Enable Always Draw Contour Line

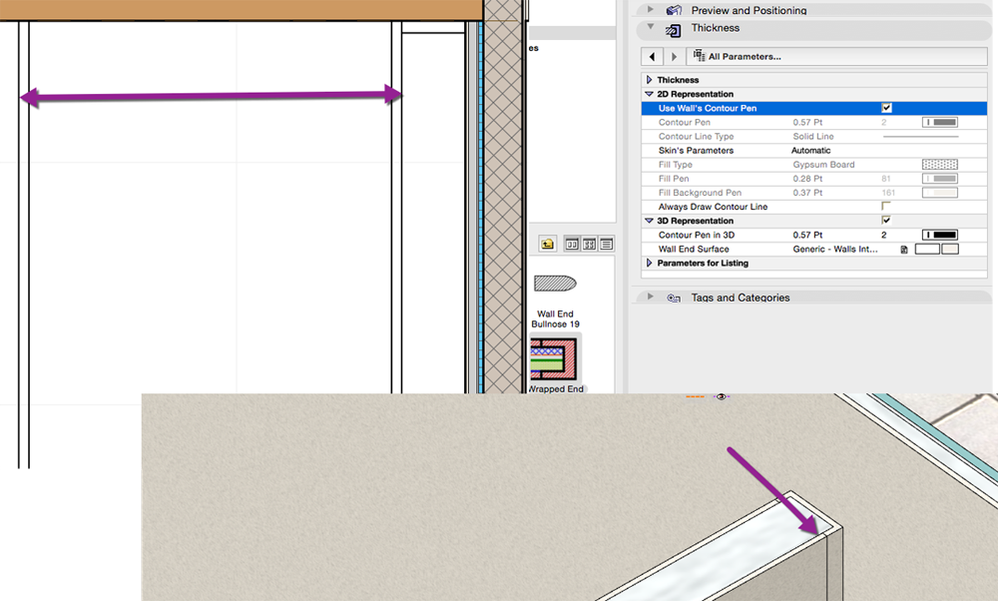(887, 206)
